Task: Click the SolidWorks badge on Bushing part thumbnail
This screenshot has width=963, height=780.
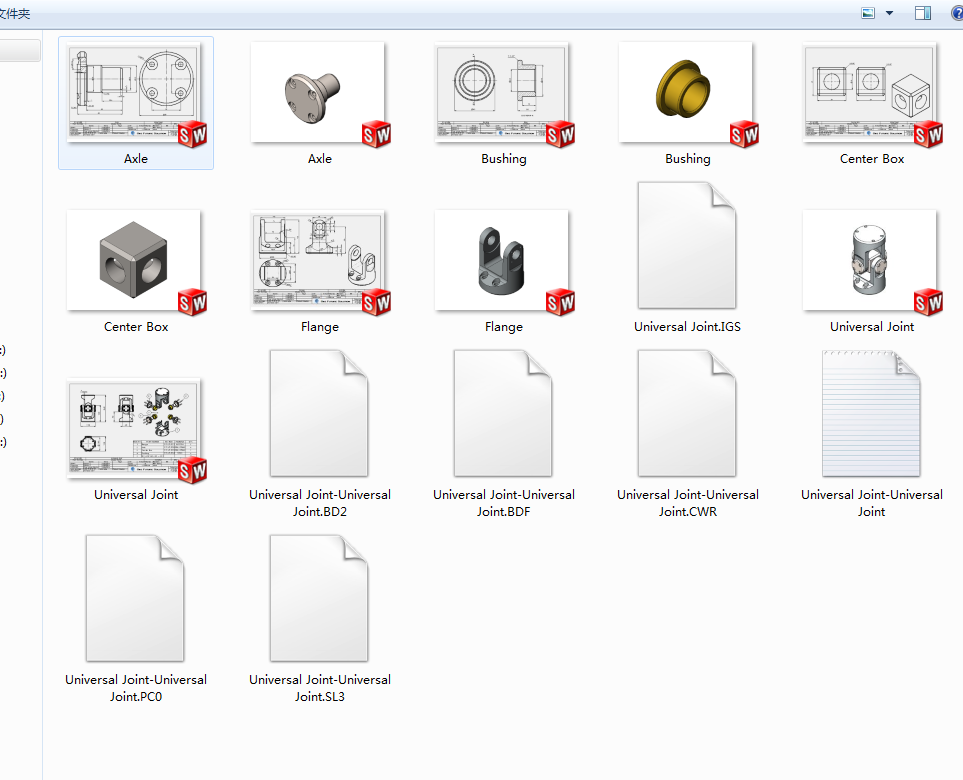Action: click(744, 134)
